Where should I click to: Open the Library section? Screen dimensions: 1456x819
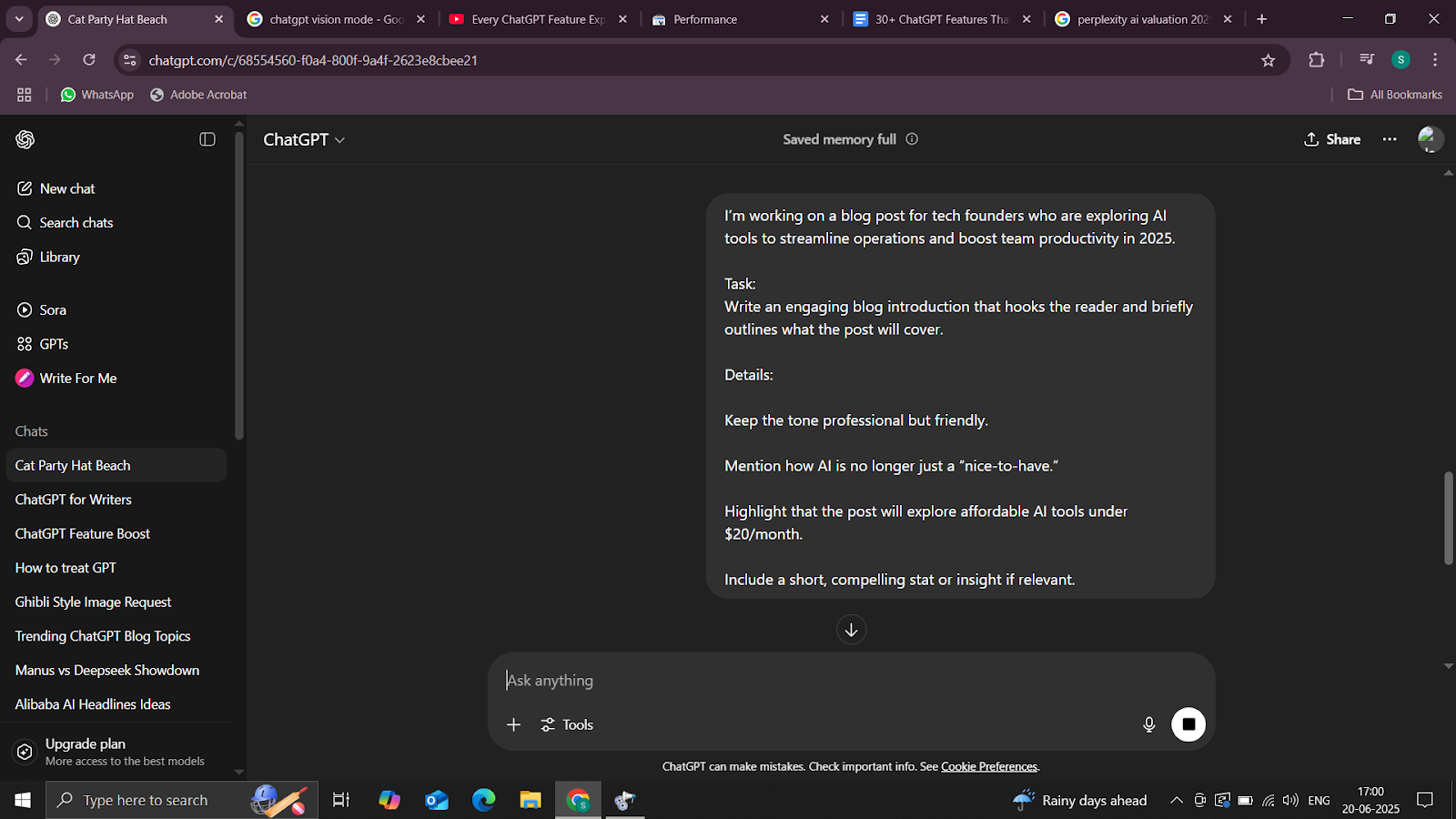click(116, 258)
